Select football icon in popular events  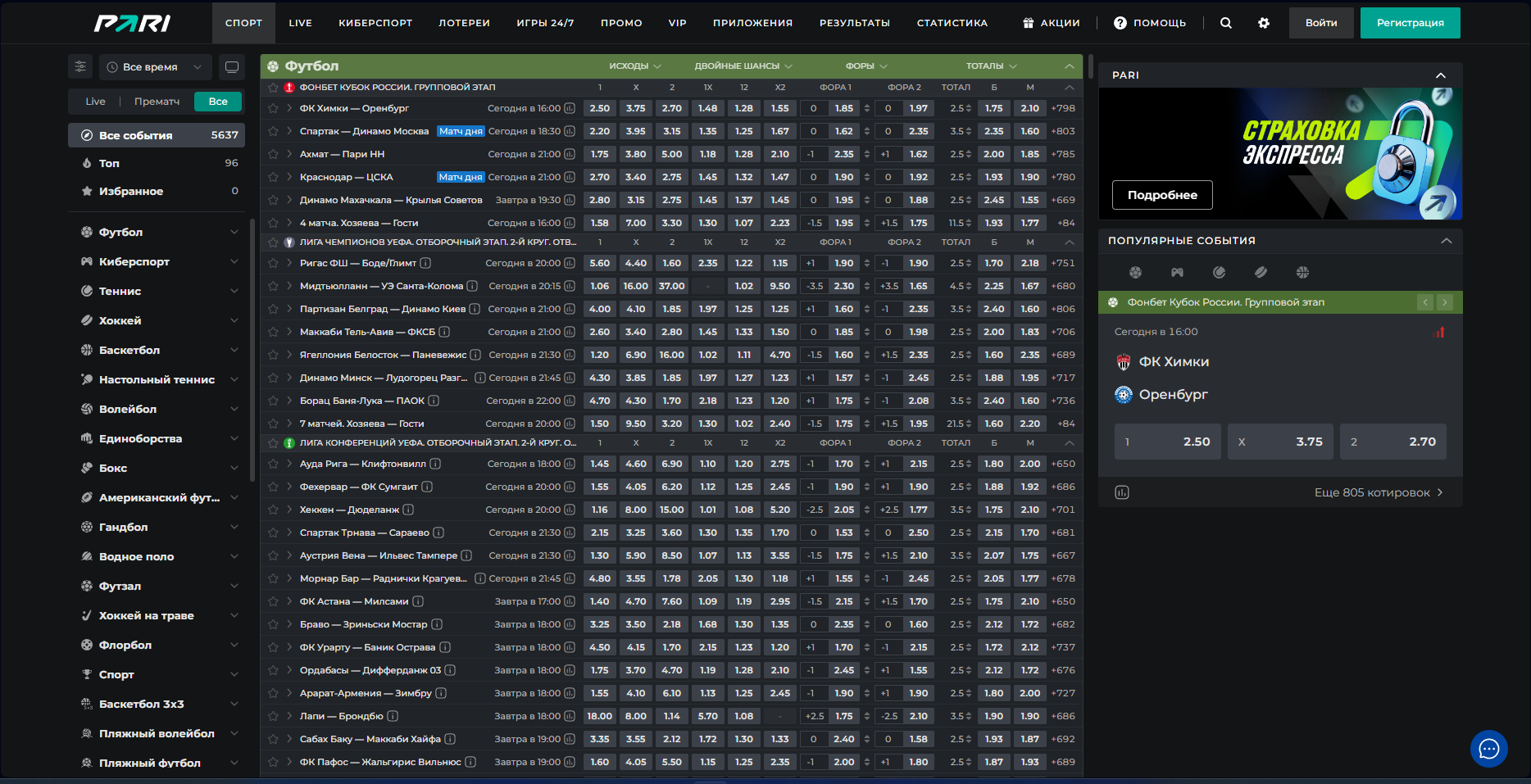click(x=1135, y=272)
